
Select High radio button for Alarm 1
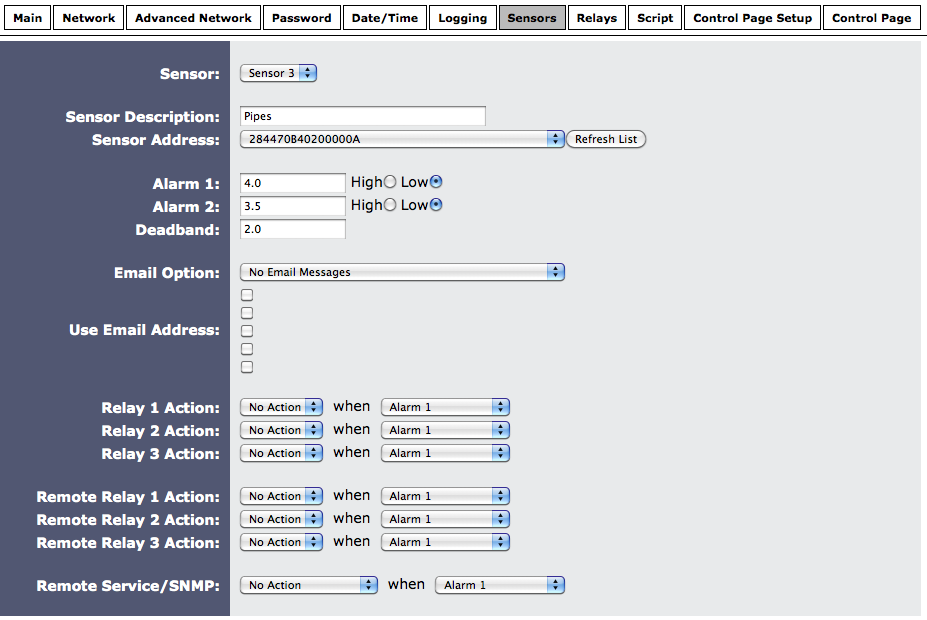pyautogui.click(x=390, y=182)
